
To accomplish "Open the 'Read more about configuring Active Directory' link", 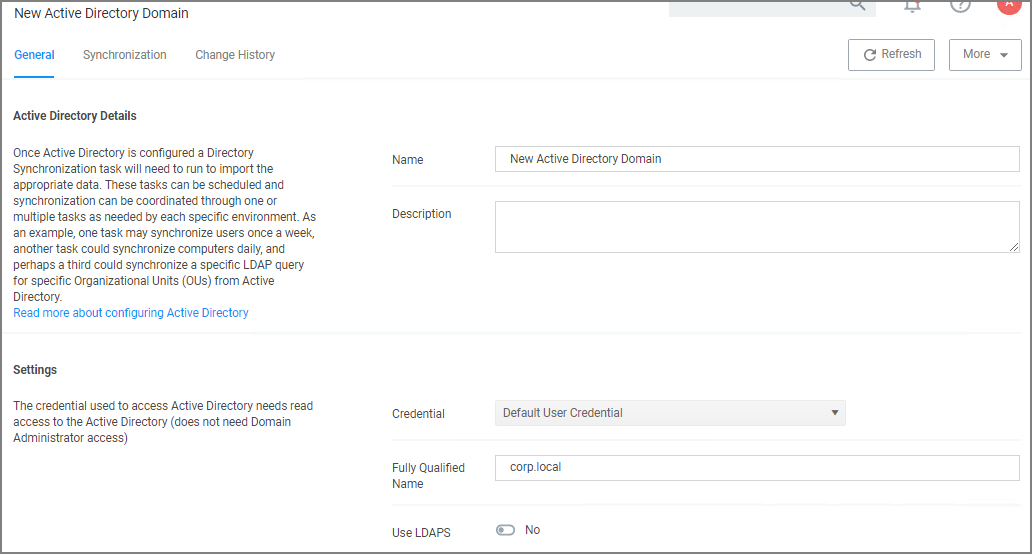I will tap(131, 313).
